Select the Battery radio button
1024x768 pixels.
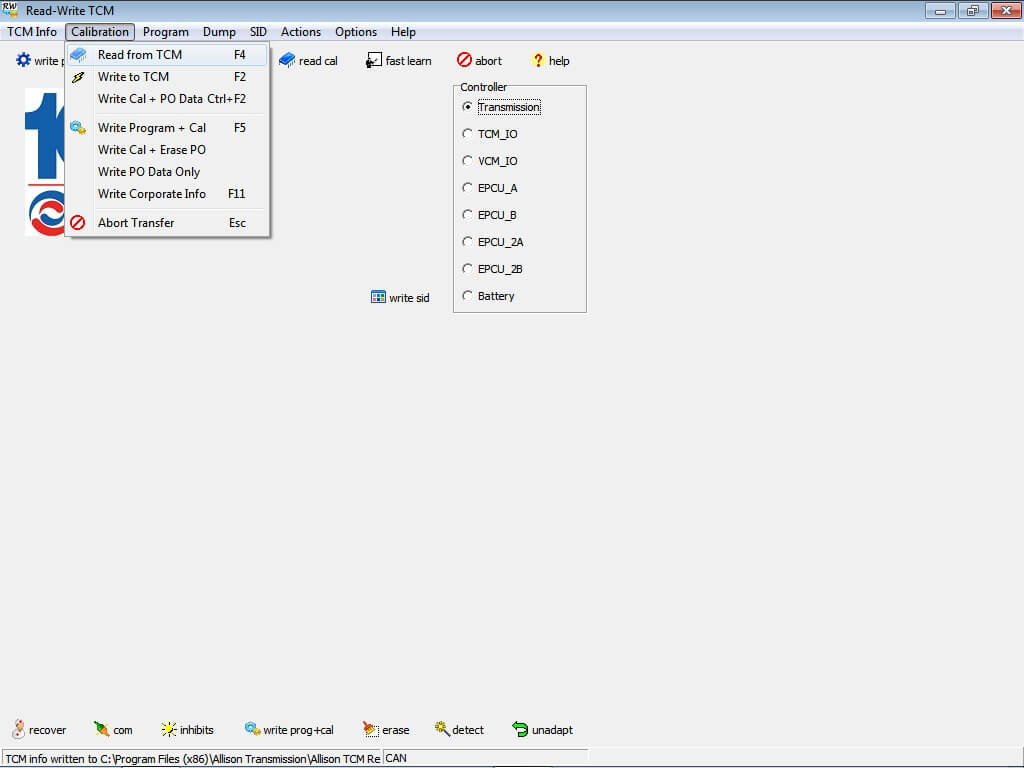467,296
